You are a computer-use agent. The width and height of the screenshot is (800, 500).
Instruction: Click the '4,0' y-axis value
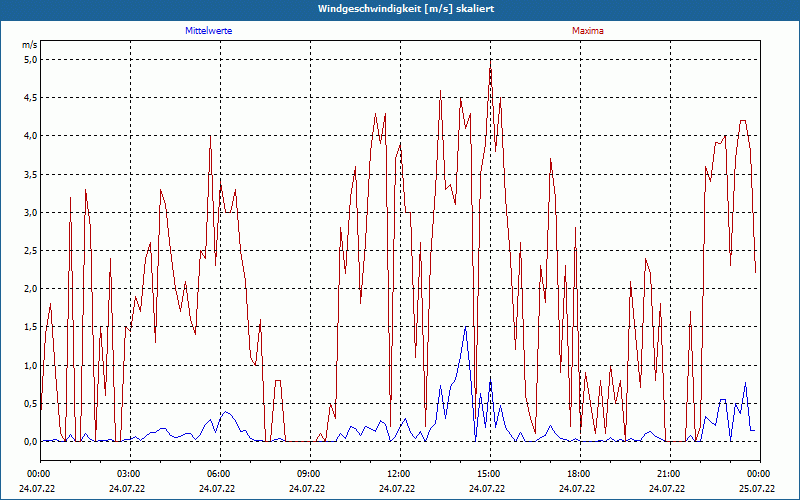click(x=31, y=136)
